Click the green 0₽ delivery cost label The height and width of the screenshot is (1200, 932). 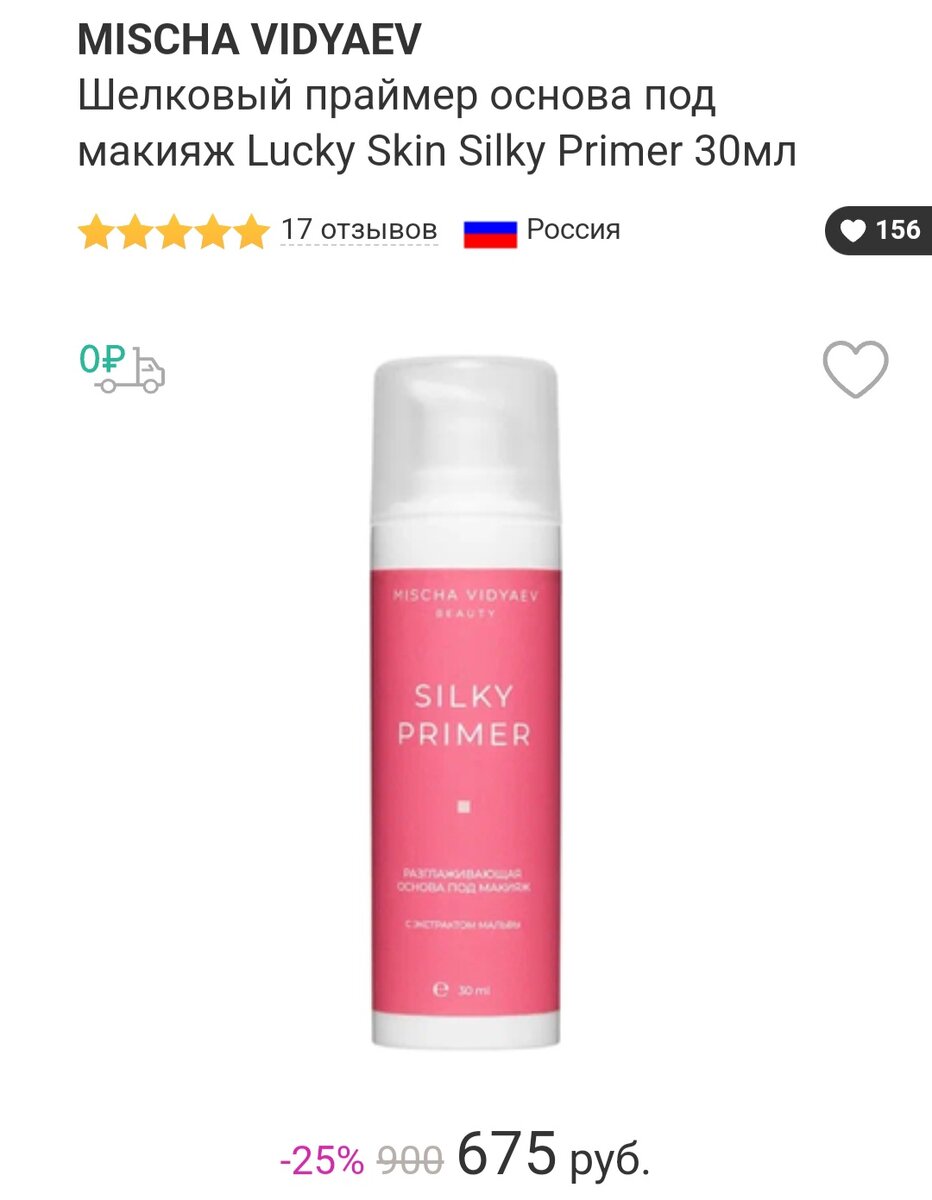101,359
